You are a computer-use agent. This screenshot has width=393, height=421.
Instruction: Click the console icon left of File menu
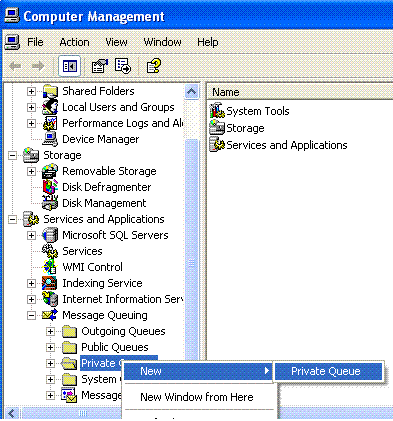(12, 42)
